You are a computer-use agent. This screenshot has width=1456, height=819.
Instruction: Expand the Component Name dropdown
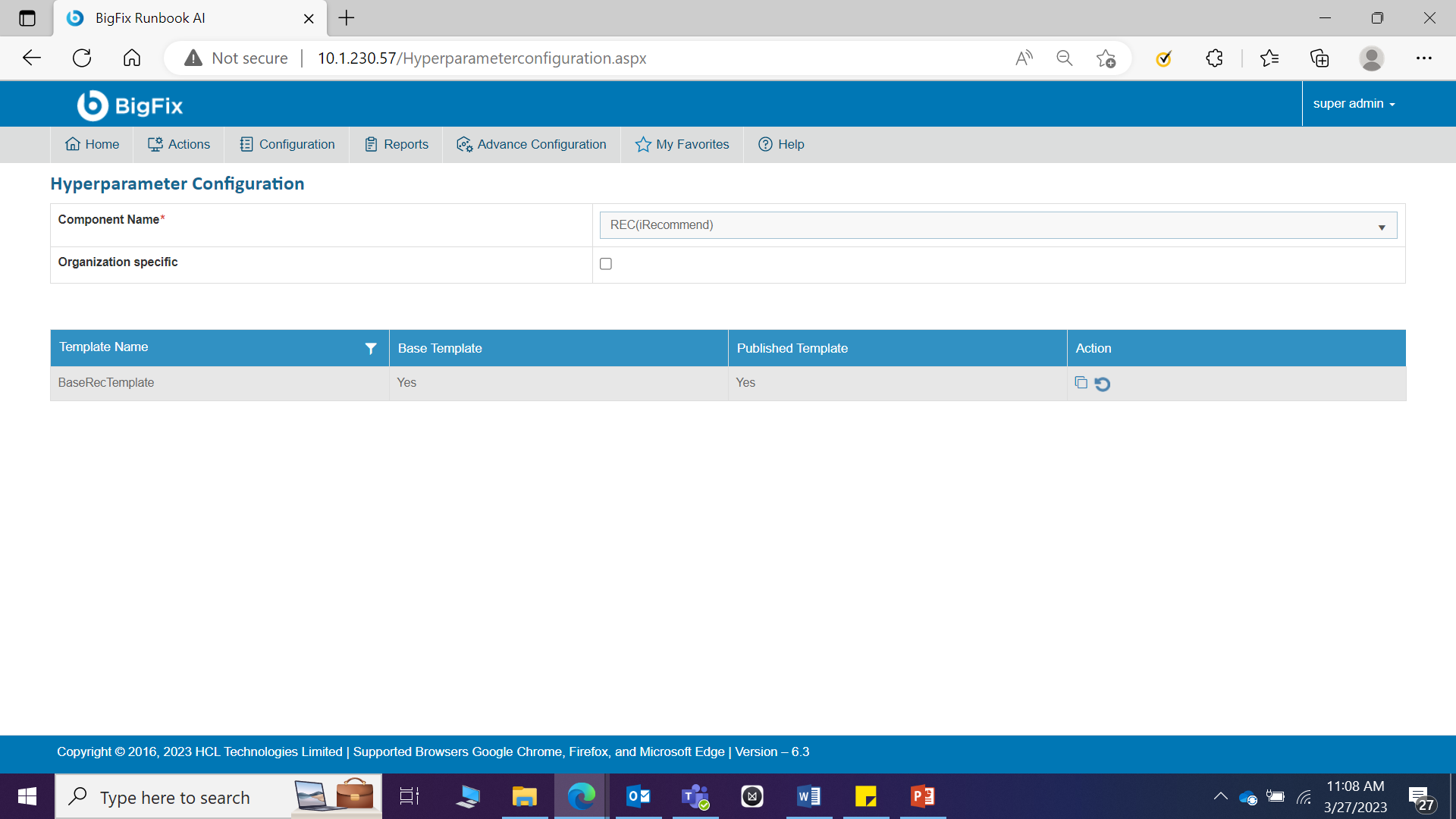pyautogui.click(x=998, y=225)
